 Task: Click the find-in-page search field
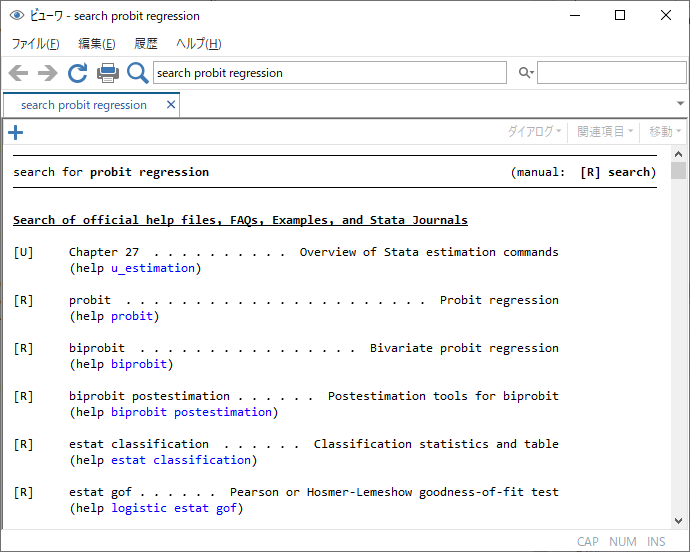pyautogui.click(x=611, y=73)
